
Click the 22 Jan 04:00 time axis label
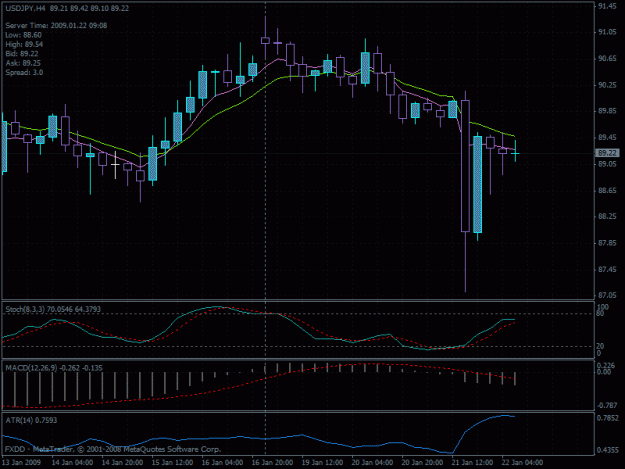click(522, 462)
